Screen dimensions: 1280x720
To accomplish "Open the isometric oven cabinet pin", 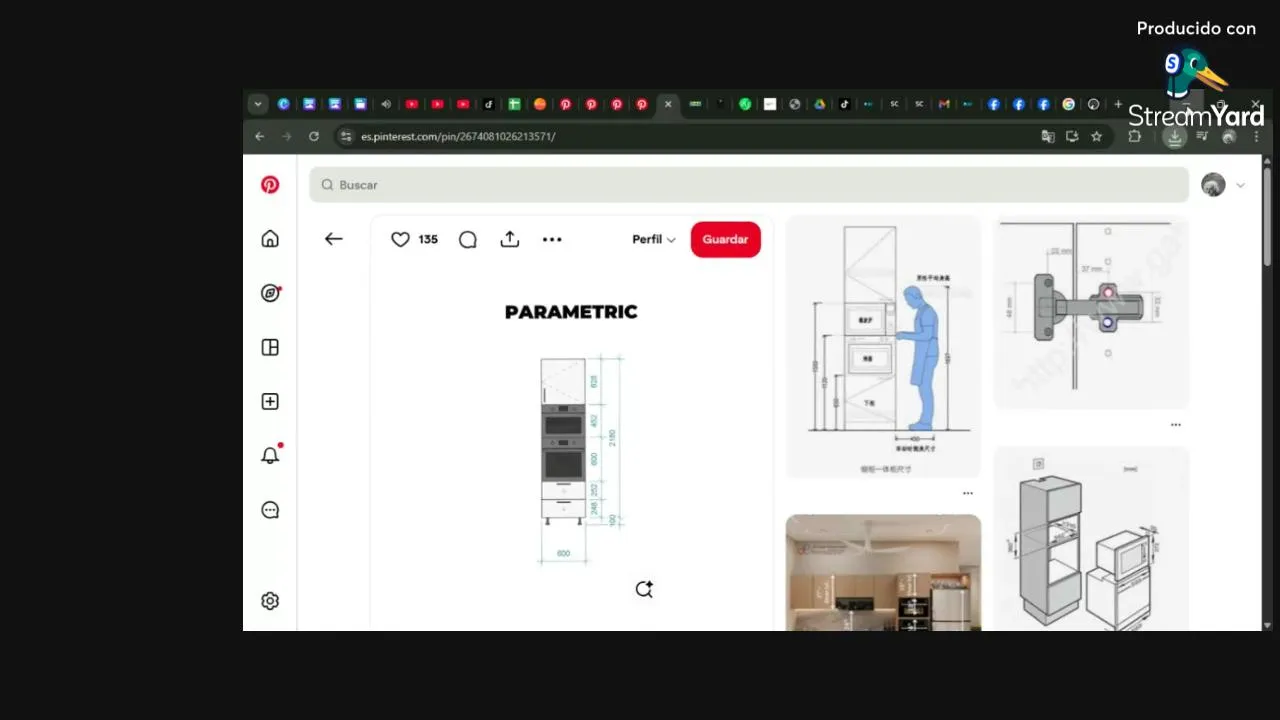I will point(1091,540).
